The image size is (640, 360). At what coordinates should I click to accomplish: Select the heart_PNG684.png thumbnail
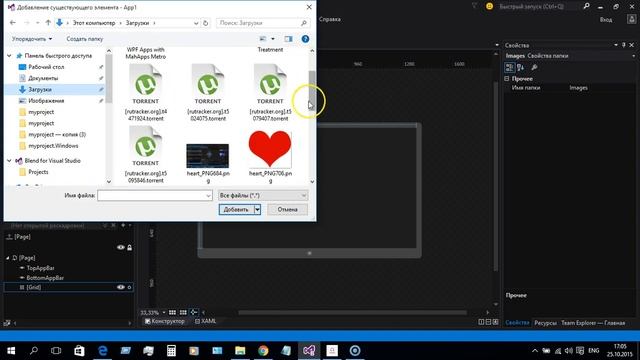[x=208, y=156]
